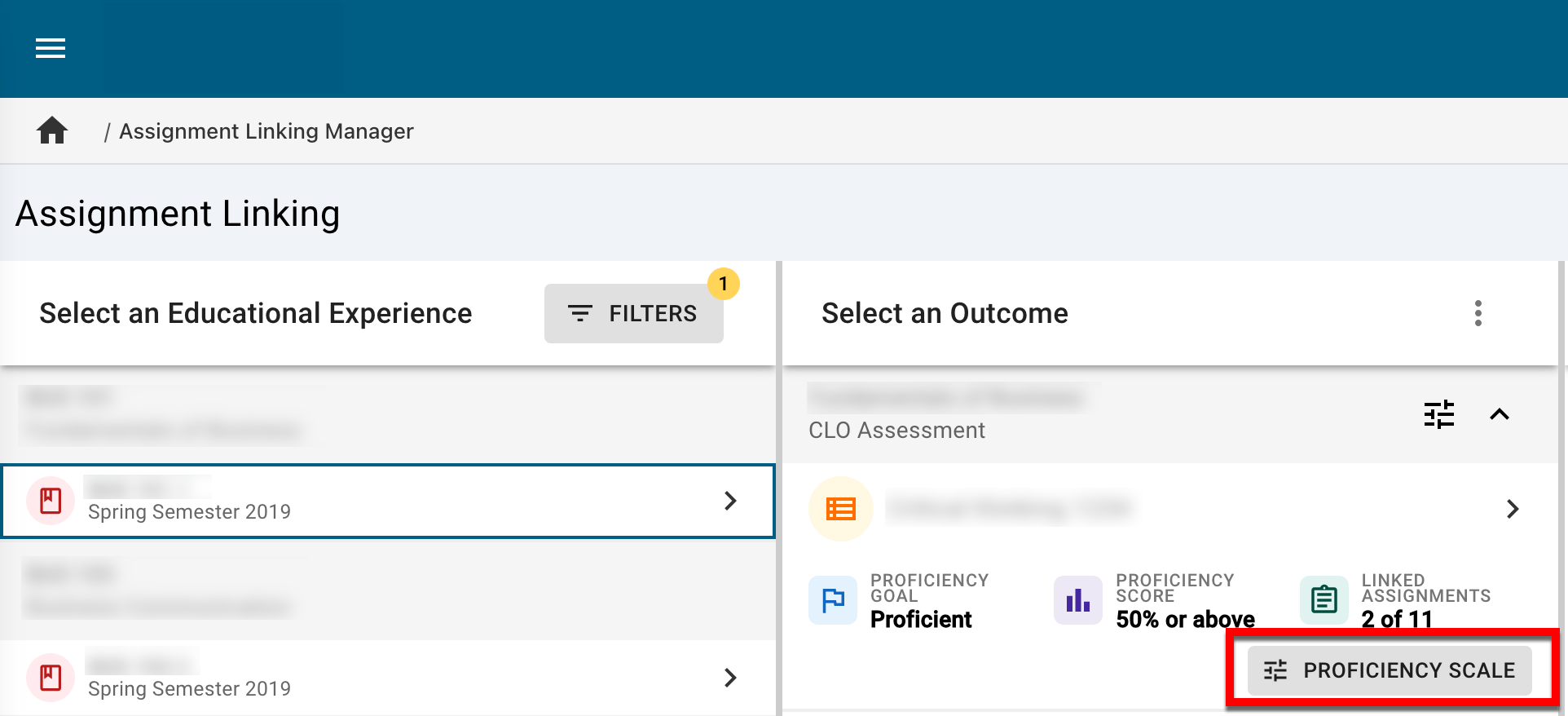This screenshot has height=716, width=1568.
Task: Open the bottom Spring Semester 2019 row chevron
Action: [730, 678]
